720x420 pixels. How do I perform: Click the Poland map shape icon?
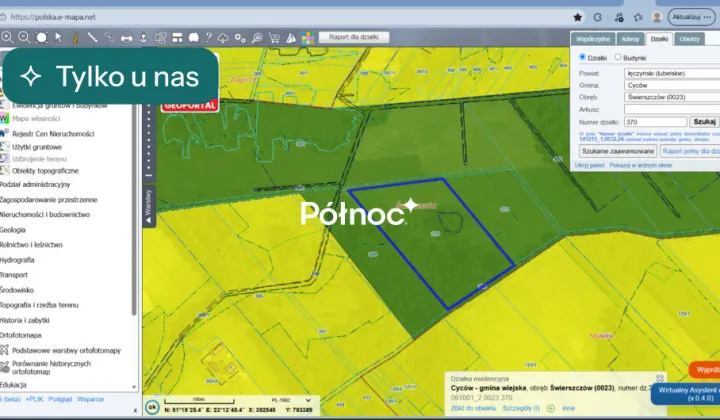click(194, 38)
